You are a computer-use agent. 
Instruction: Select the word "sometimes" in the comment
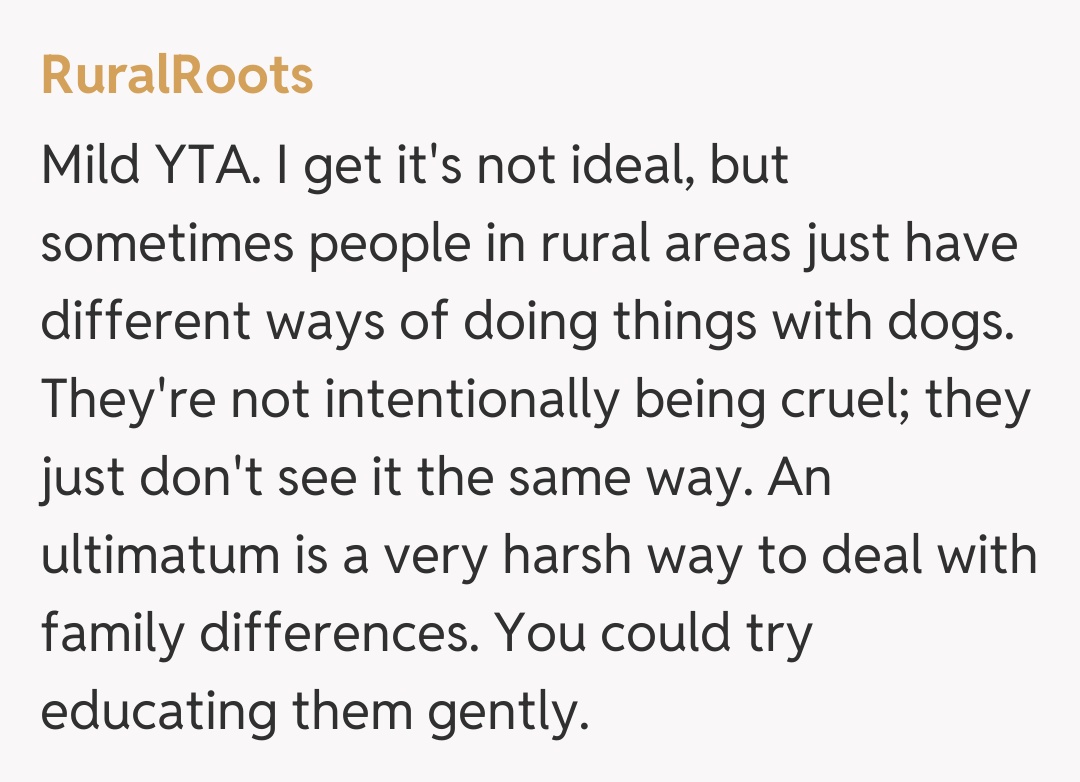165,245
